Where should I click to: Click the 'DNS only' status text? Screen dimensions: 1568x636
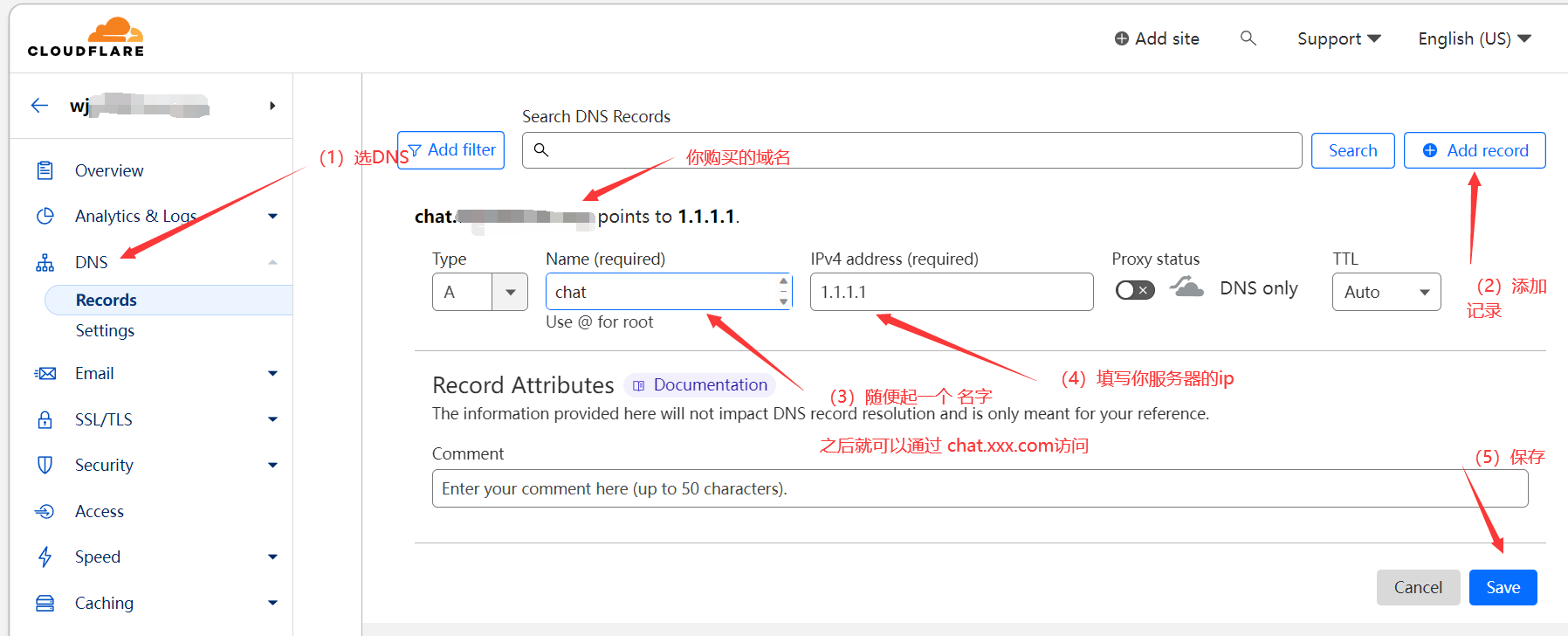(1258, 288)
